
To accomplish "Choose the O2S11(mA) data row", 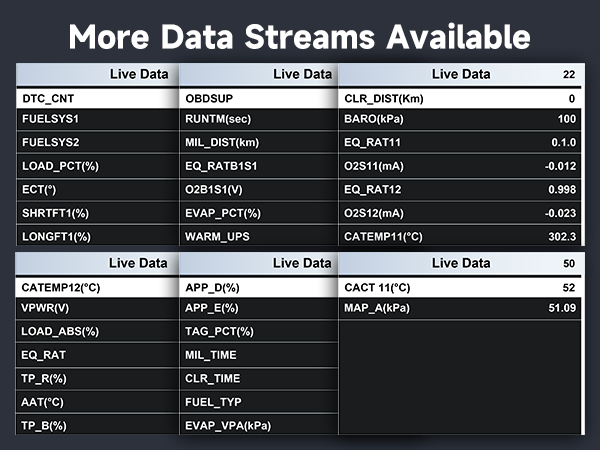I will tap(460, 166).
